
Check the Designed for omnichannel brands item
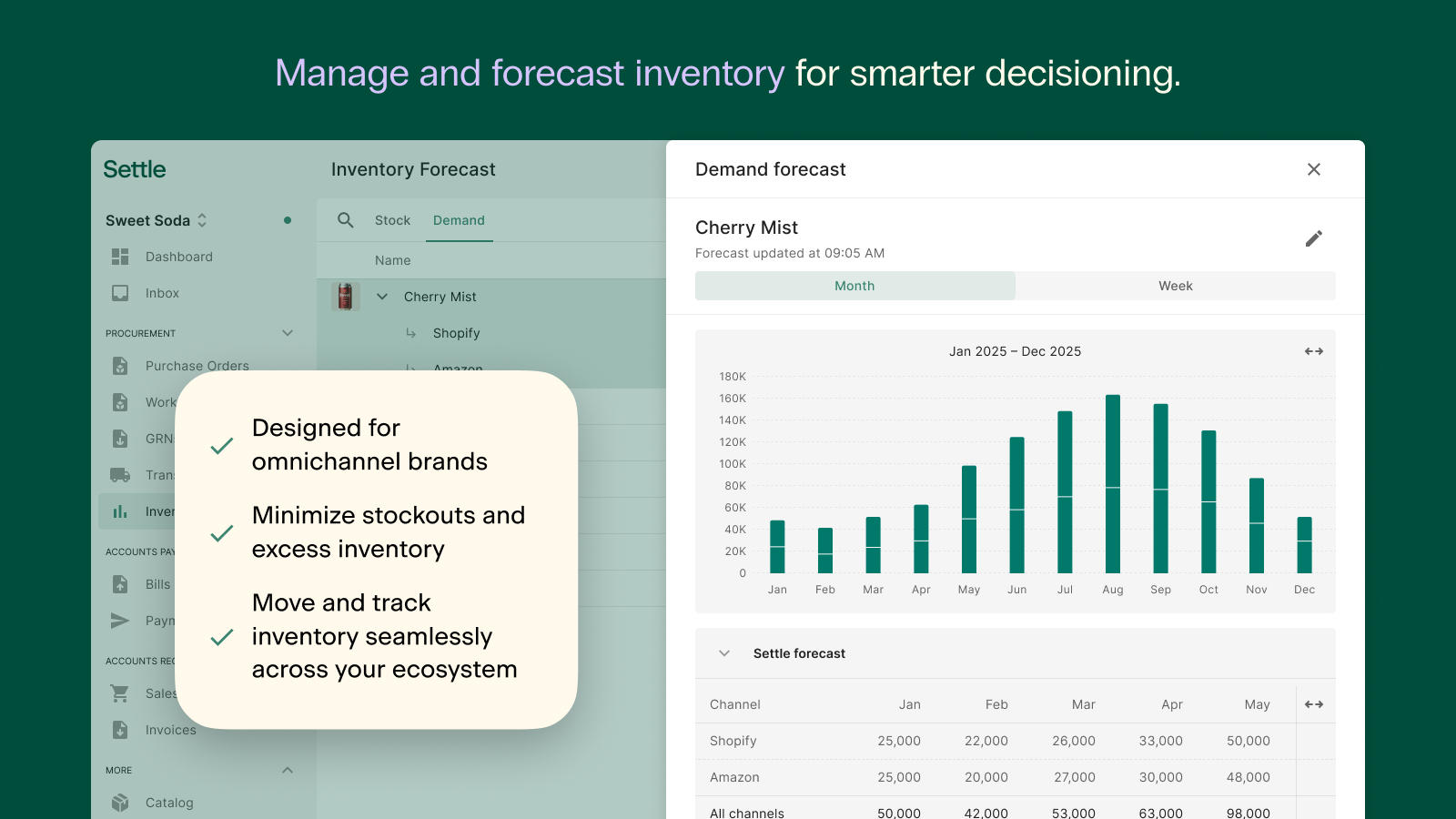(x=221, y=445)
